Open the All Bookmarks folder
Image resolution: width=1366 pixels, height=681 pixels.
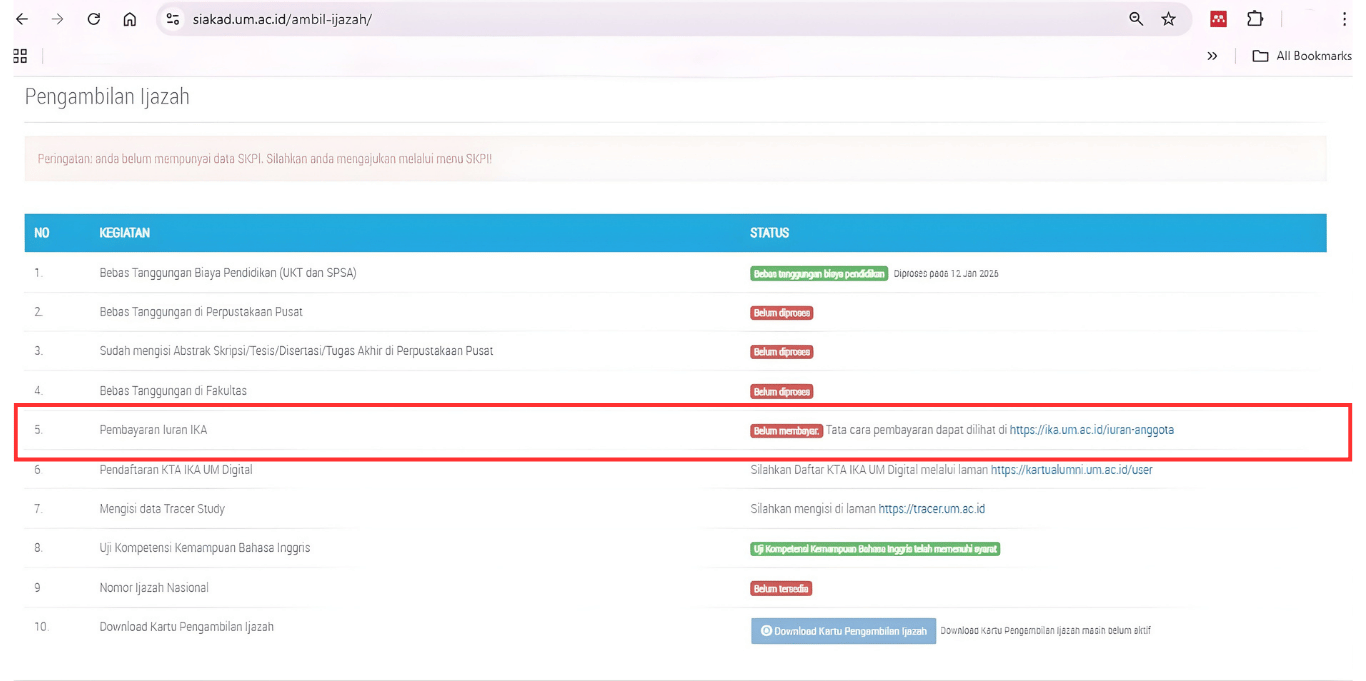pos(1302,56)
